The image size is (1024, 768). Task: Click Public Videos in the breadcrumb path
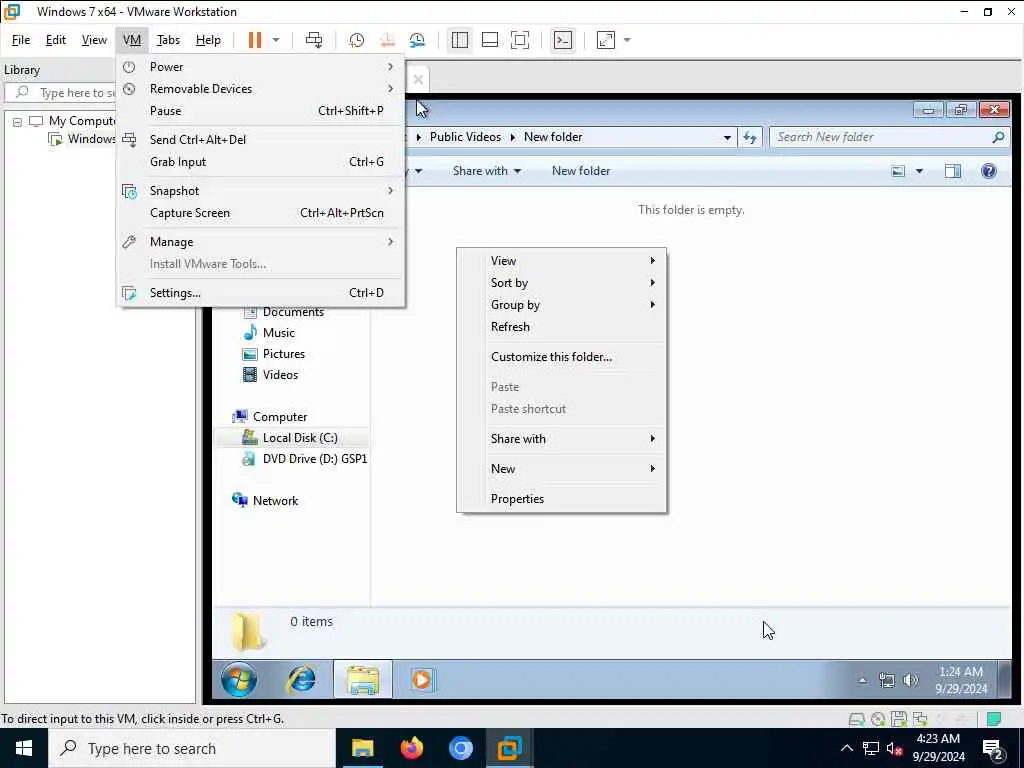465,137
